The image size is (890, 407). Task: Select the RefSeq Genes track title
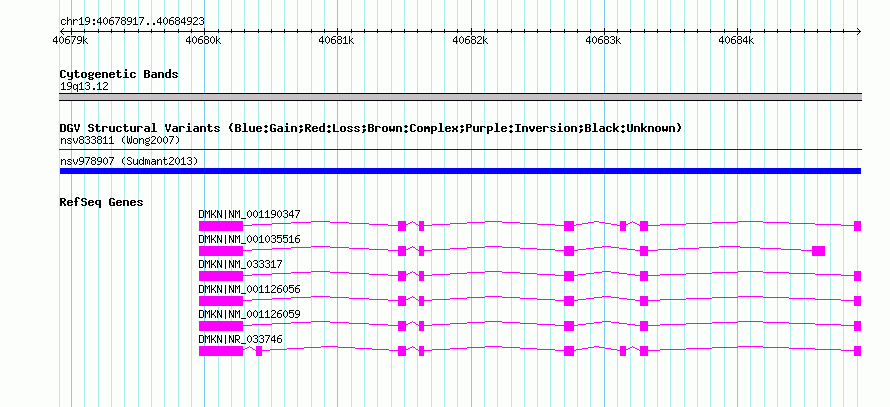pyautogui.click(x=102, y=202)
